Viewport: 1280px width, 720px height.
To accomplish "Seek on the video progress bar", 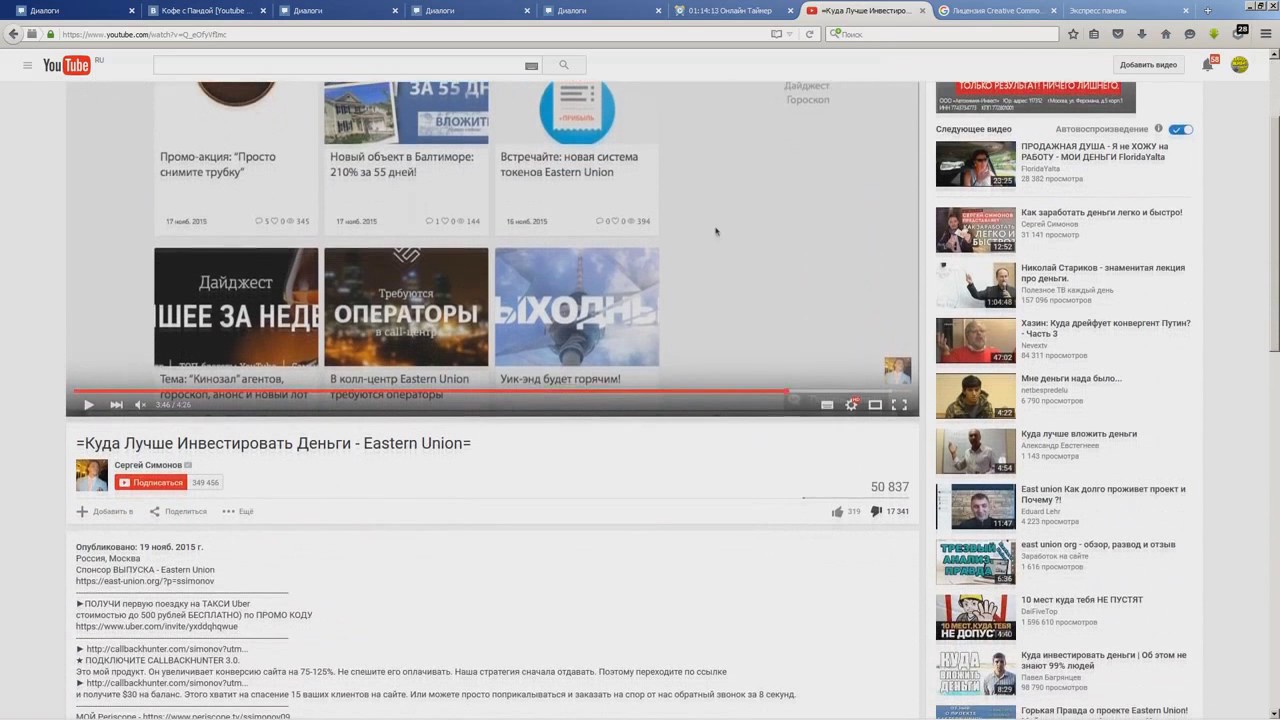I will click(x=492, y=391).
